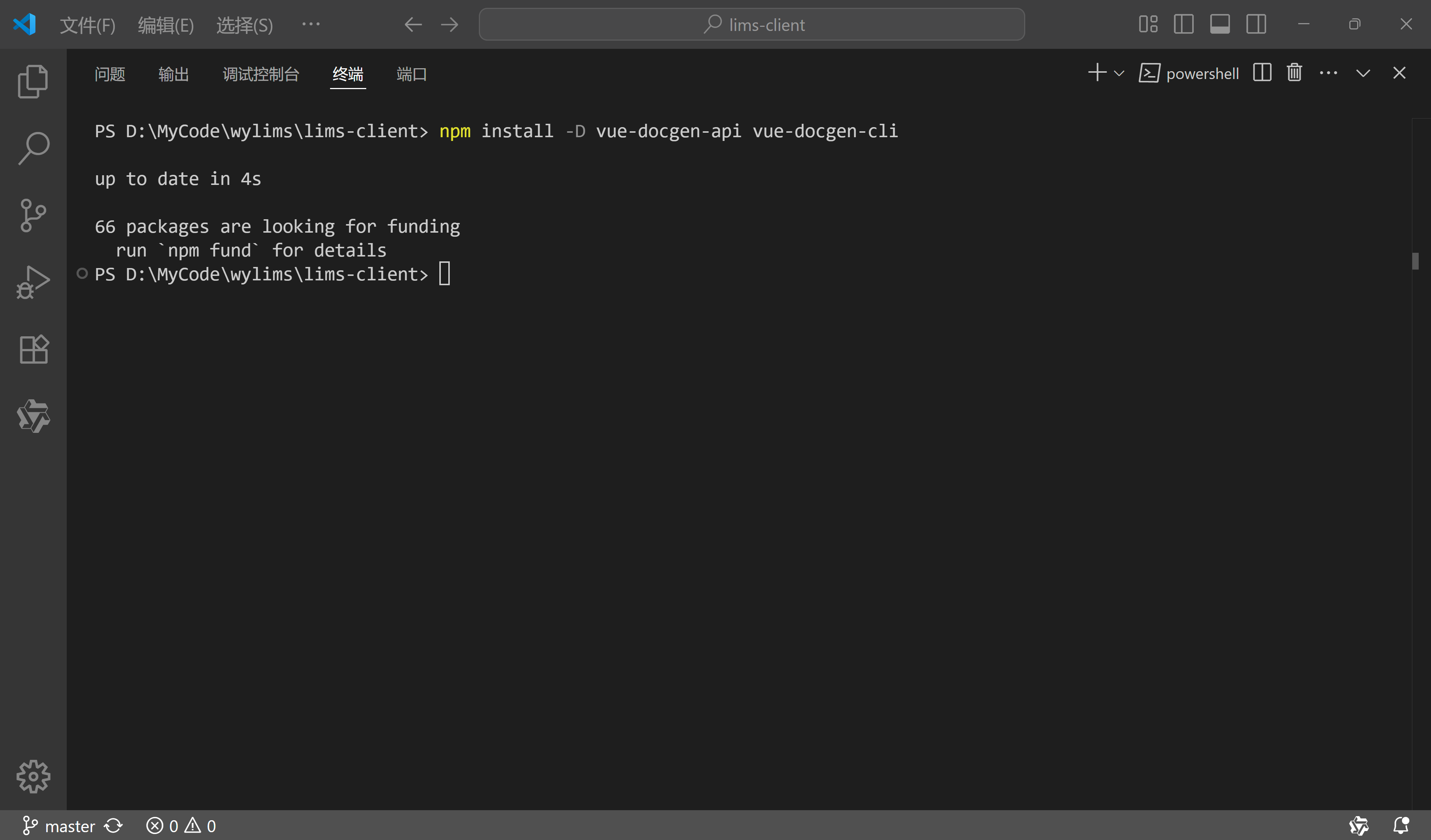Image resolution: width=1431 pixels, height=840 pixels.
Task: Click the master branch indicator
Action: [x=59, y=825]
